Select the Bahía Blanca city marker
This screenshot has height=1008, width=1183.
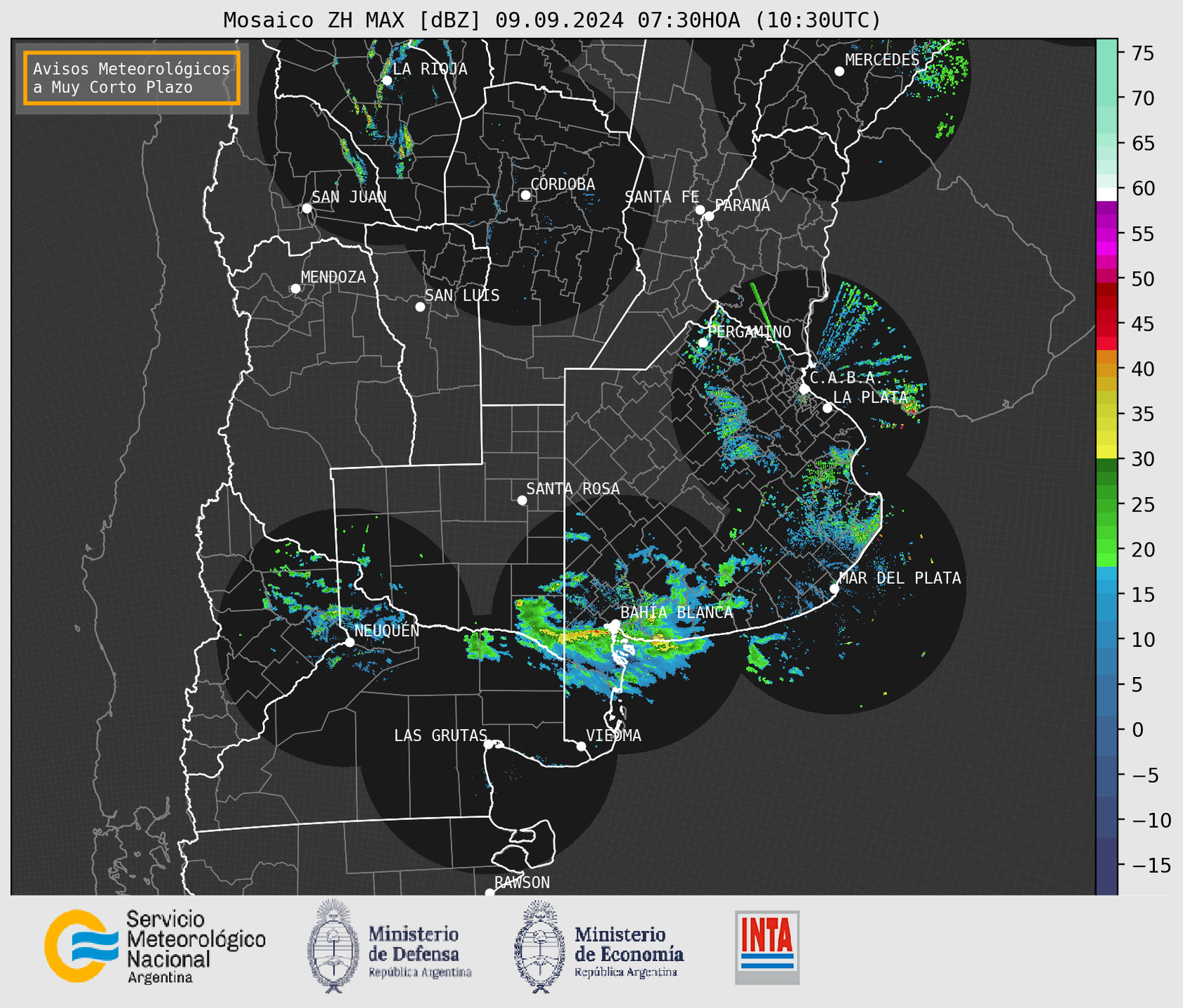click(615, 624)
